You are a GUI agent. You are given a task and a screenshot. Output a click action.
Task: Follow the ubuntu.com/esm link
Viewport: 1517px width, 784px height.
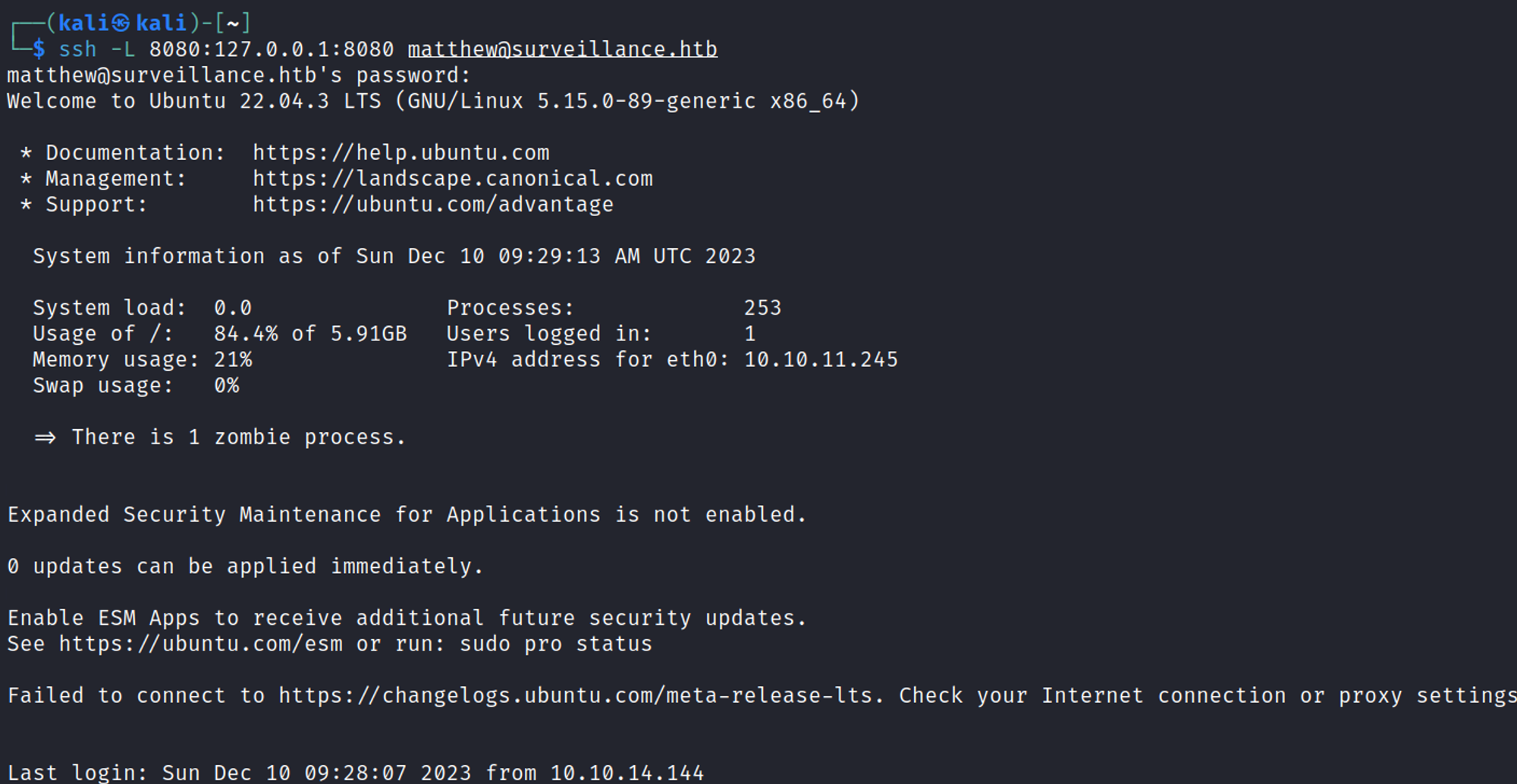(x=200, y=644)
